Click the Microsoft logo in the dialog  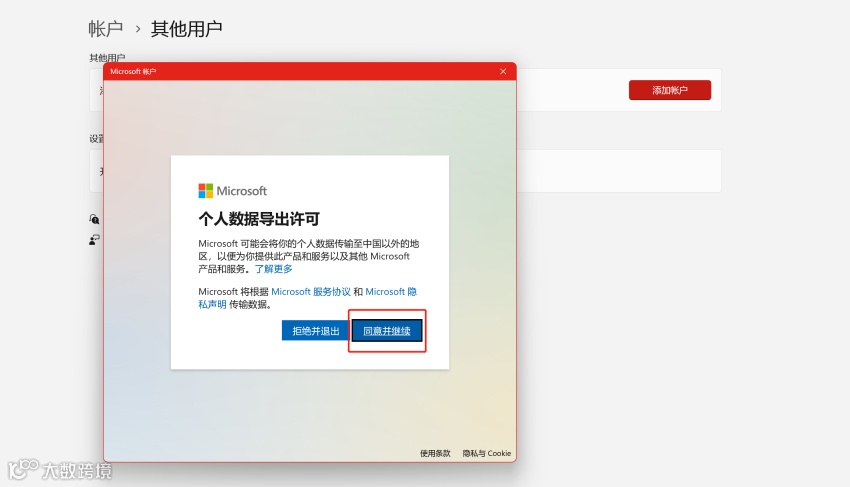[x=233, y=191]
